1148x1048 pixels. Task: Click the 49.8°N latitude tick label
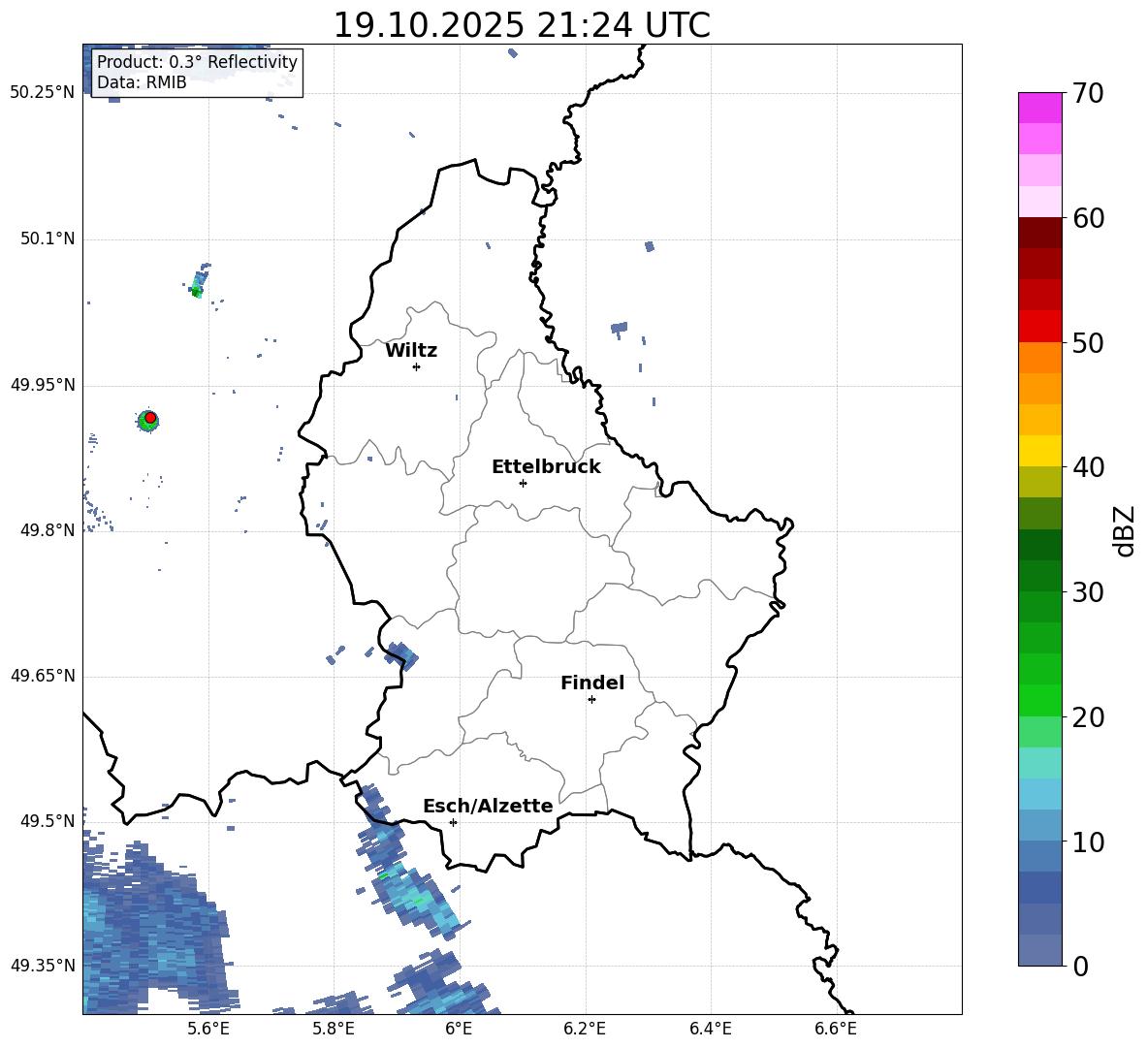pos(47,530)
